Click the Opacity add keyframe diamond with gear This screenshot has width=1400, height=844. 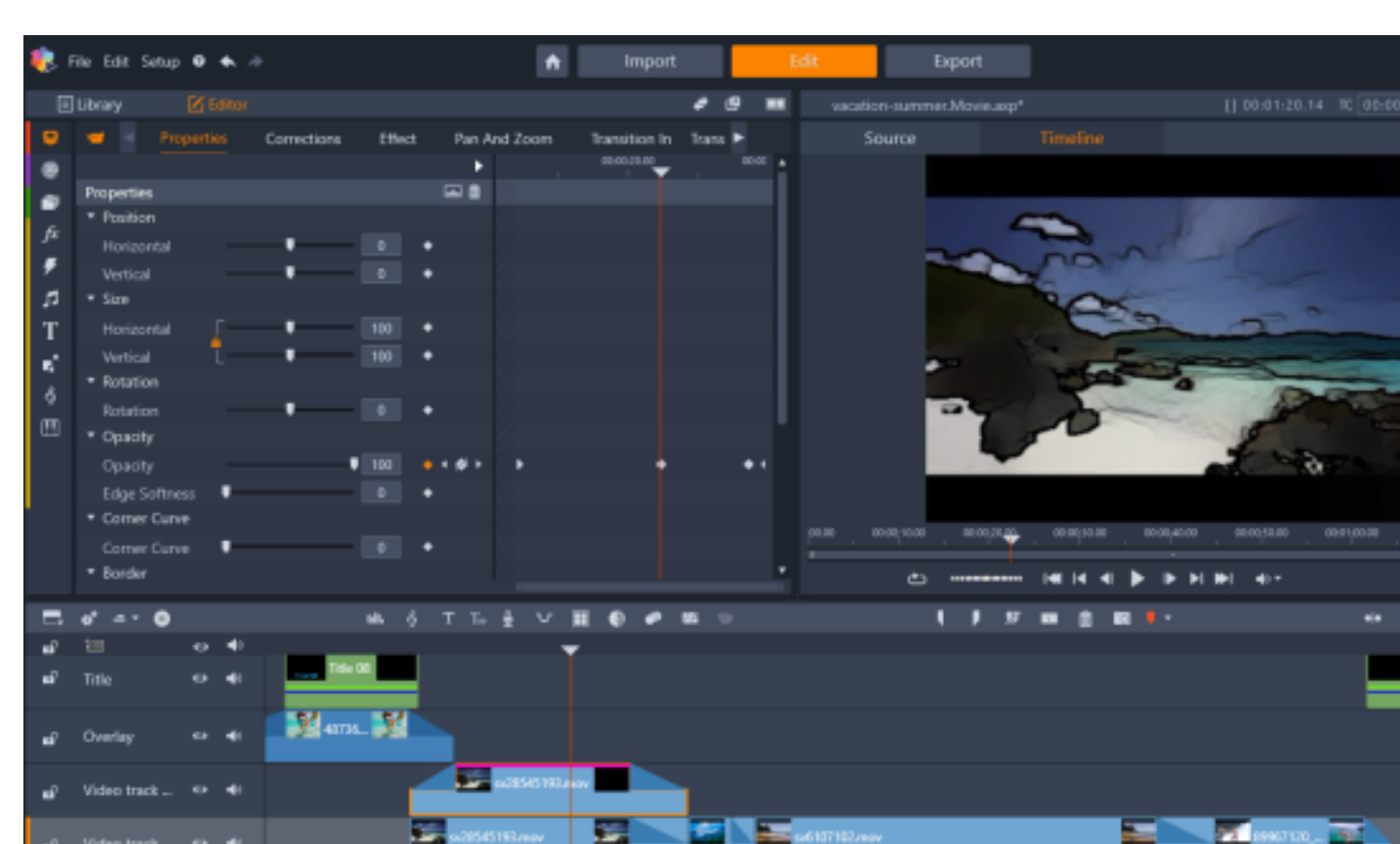pos(461,464)
